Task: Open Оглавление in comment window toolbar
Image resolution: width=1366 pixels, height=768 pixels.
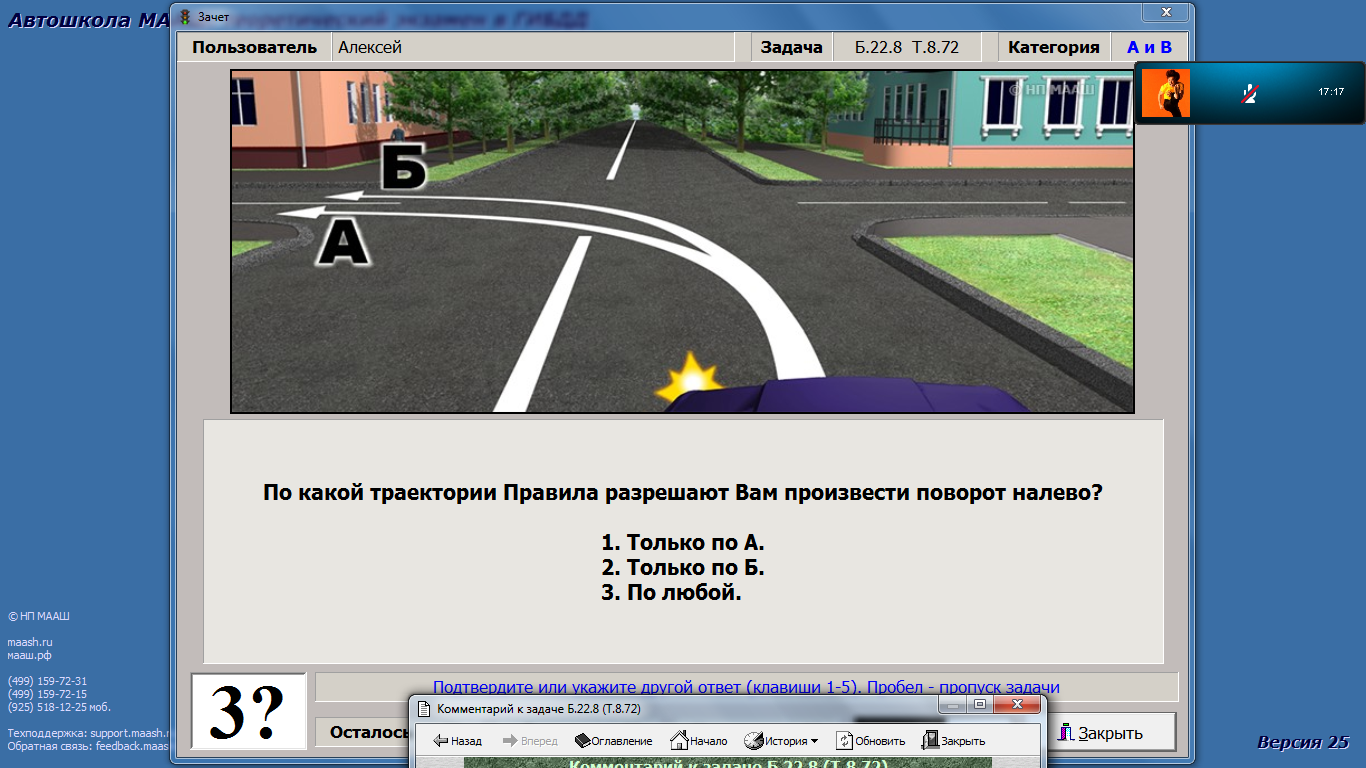Action: point(614,741)
